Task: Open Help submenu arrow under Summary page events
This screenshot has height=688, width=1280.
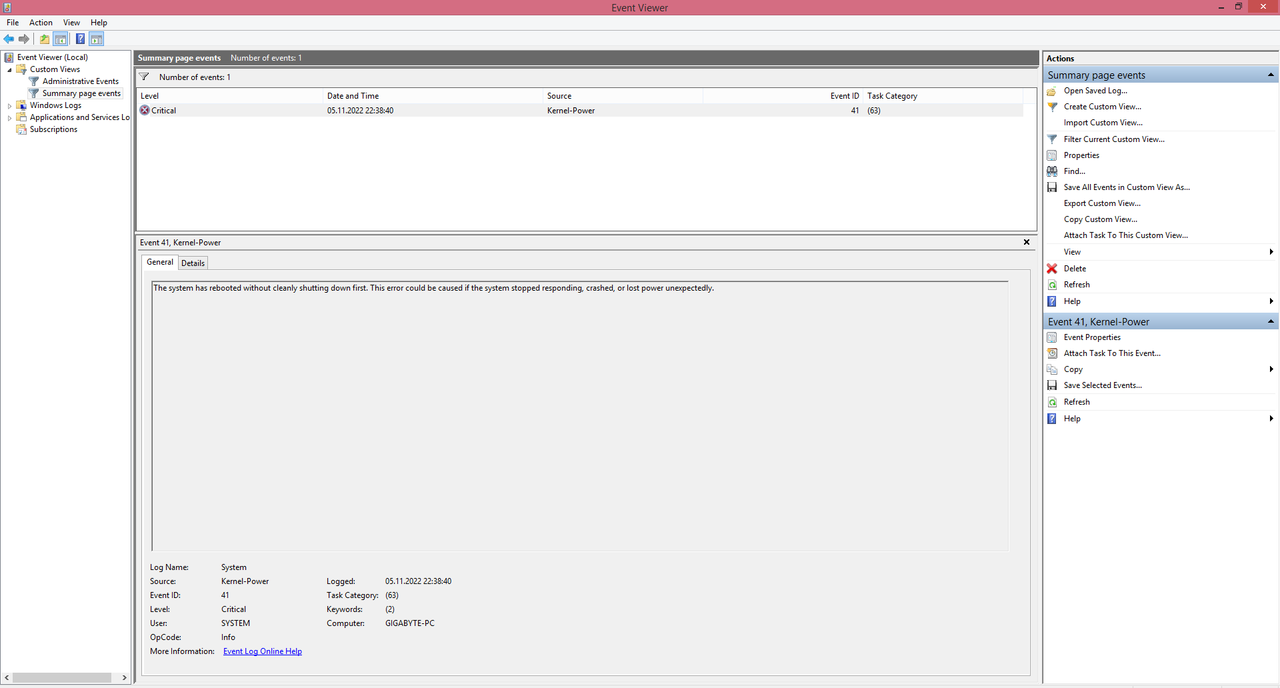Action: (1271, 301)
